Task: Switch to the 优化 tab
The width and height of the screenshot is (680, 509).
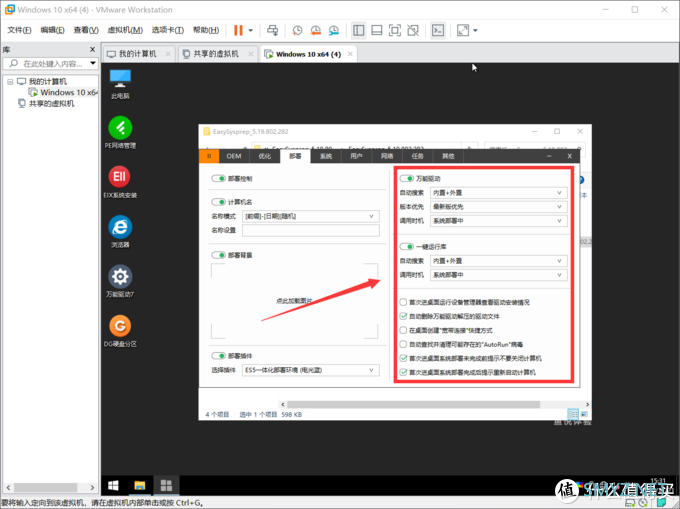Action: tap(265, 156)
